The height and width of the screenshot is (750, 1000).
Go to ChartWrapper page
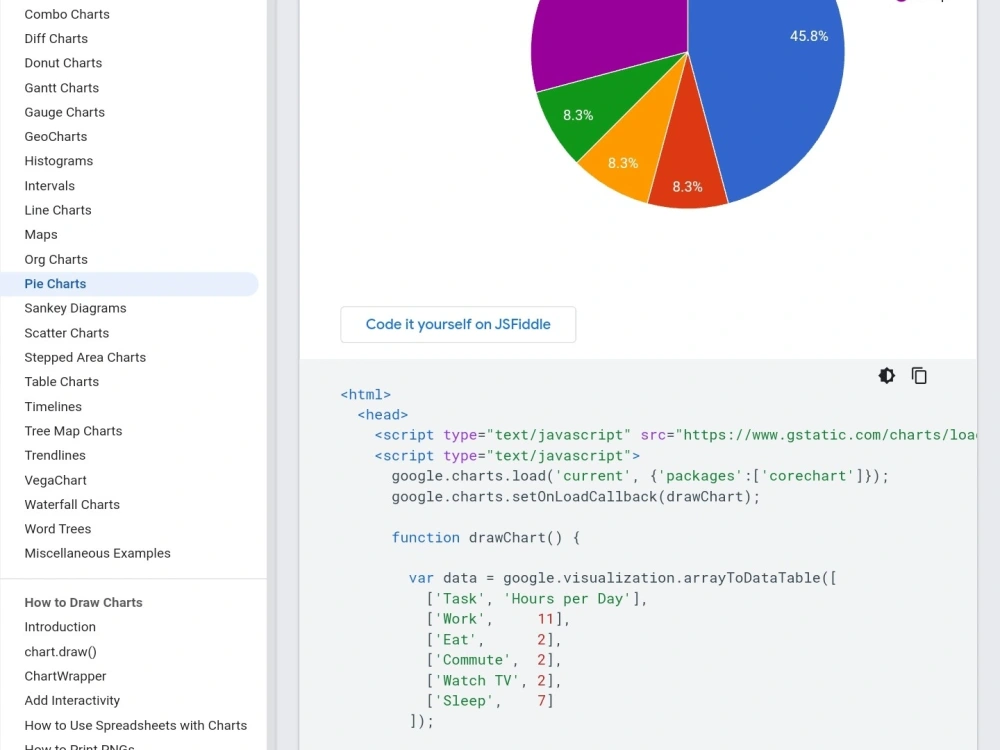click(65, 675)
